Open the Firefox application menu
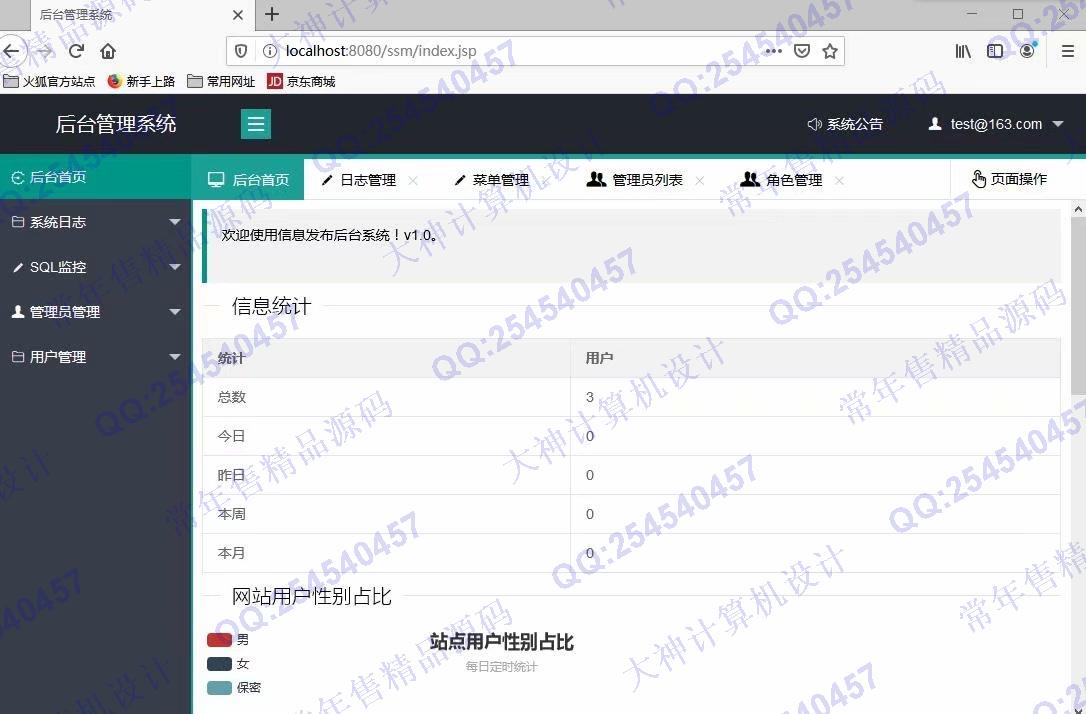The height and width of the screenshot is (714, 1086). tap(1068, 51)
